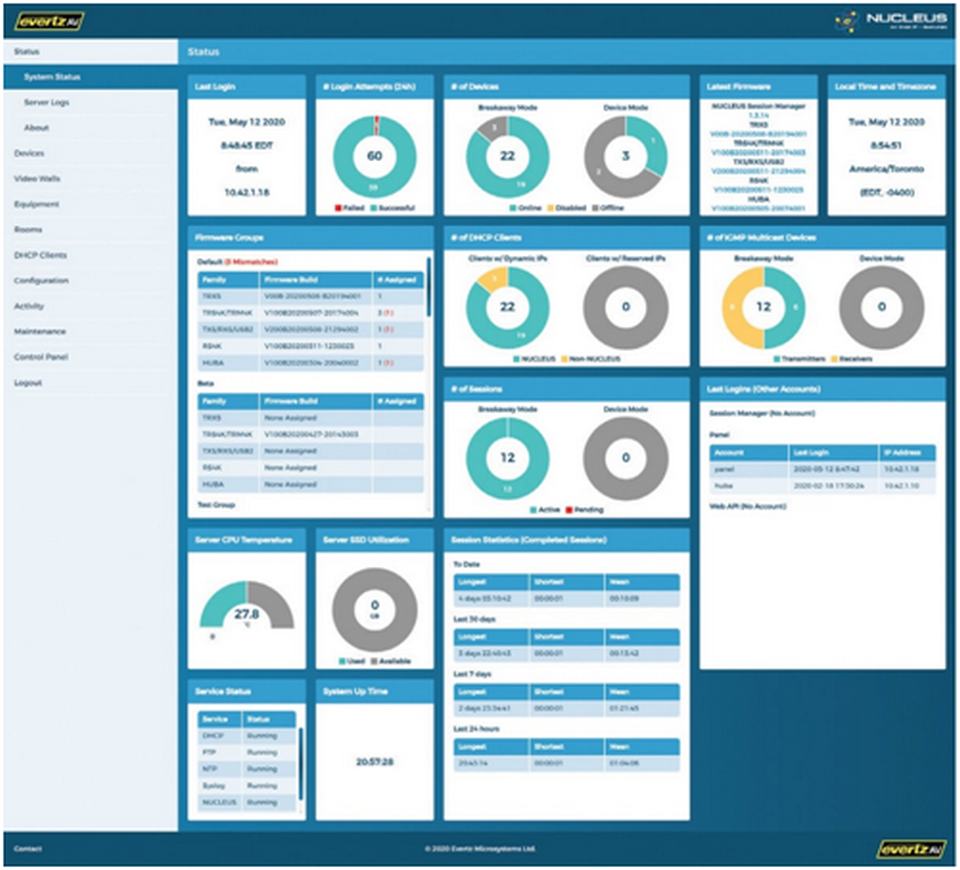Open Server Logs from the sidebar
The width and height of the screenshot is (960, 870).
tap(47, 103)
